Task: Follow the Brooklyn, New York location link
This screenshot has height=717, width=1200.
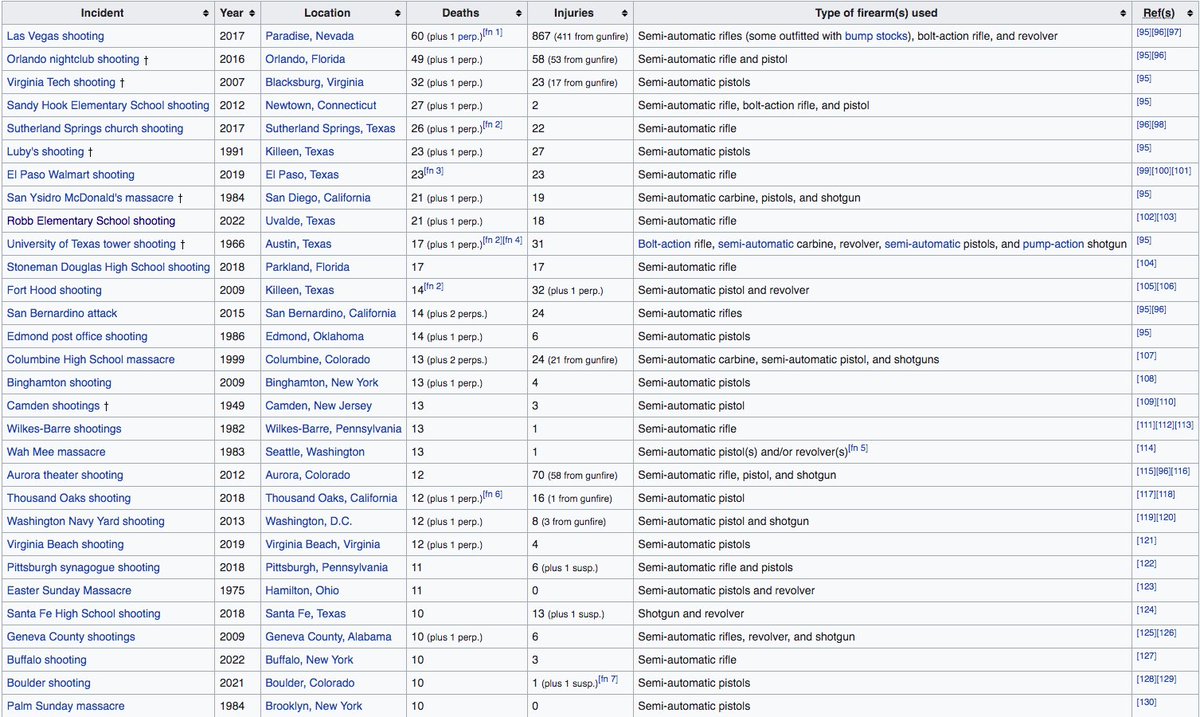Action: point(314,706)
